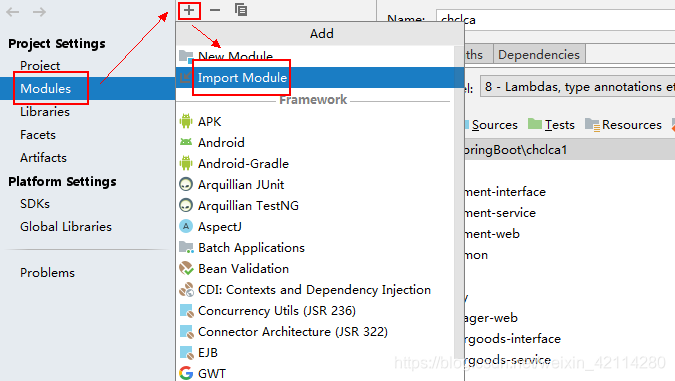Select Batch Applications entry
Screen dimensions: 675x381
tap(316, 248)
